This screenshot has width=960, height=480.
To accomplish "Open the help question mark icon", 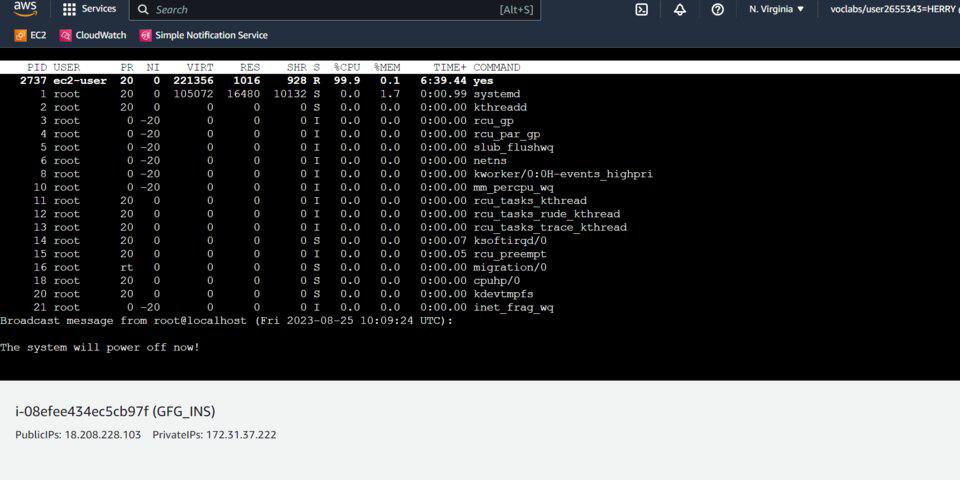I will tap(718, 9).
